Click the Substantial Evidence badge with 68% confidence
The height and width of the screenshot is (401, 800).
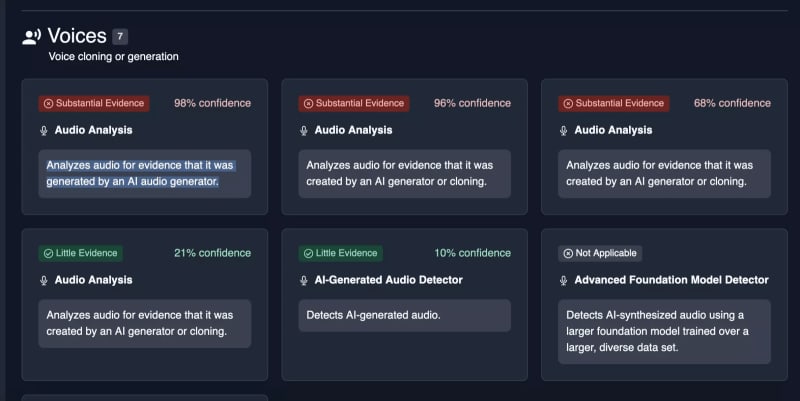point(614,103)
